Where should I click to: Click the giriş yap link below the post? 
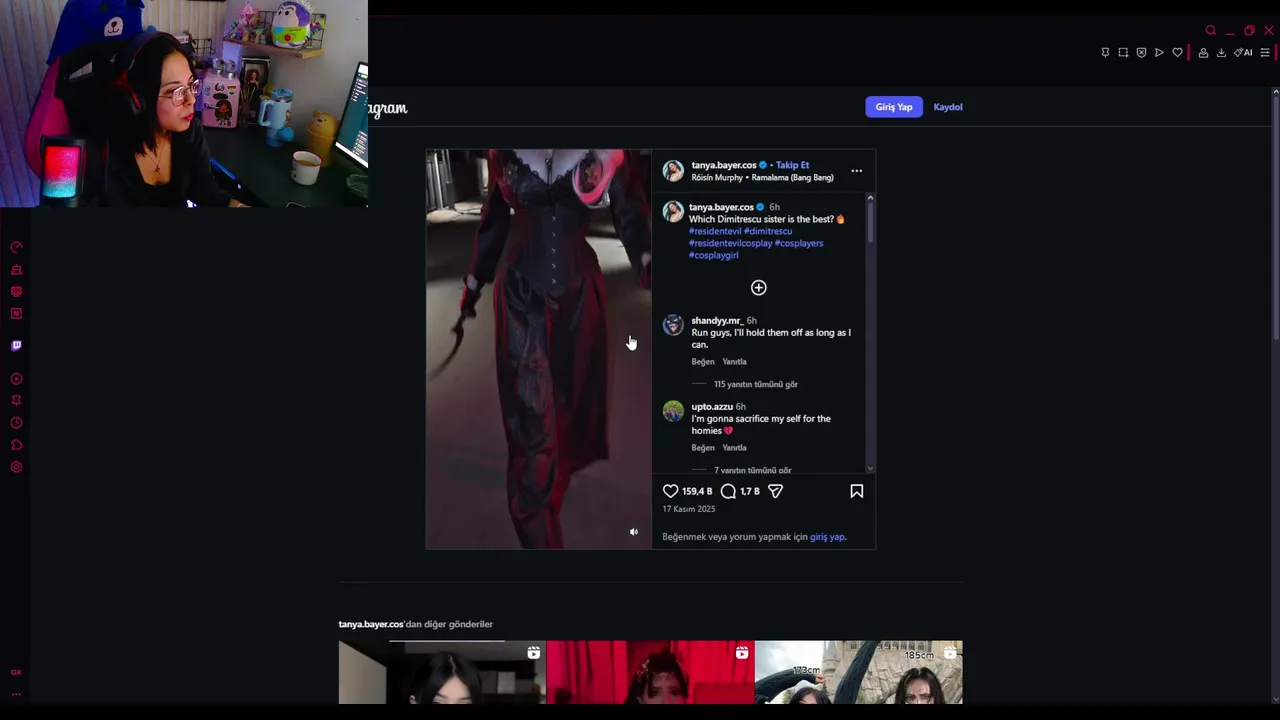827,537
